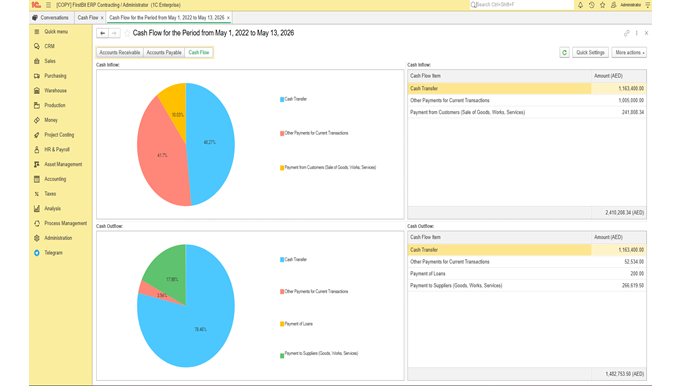Open the Sales section icon
The image size is (680, 390).
(x=37, y=61)
